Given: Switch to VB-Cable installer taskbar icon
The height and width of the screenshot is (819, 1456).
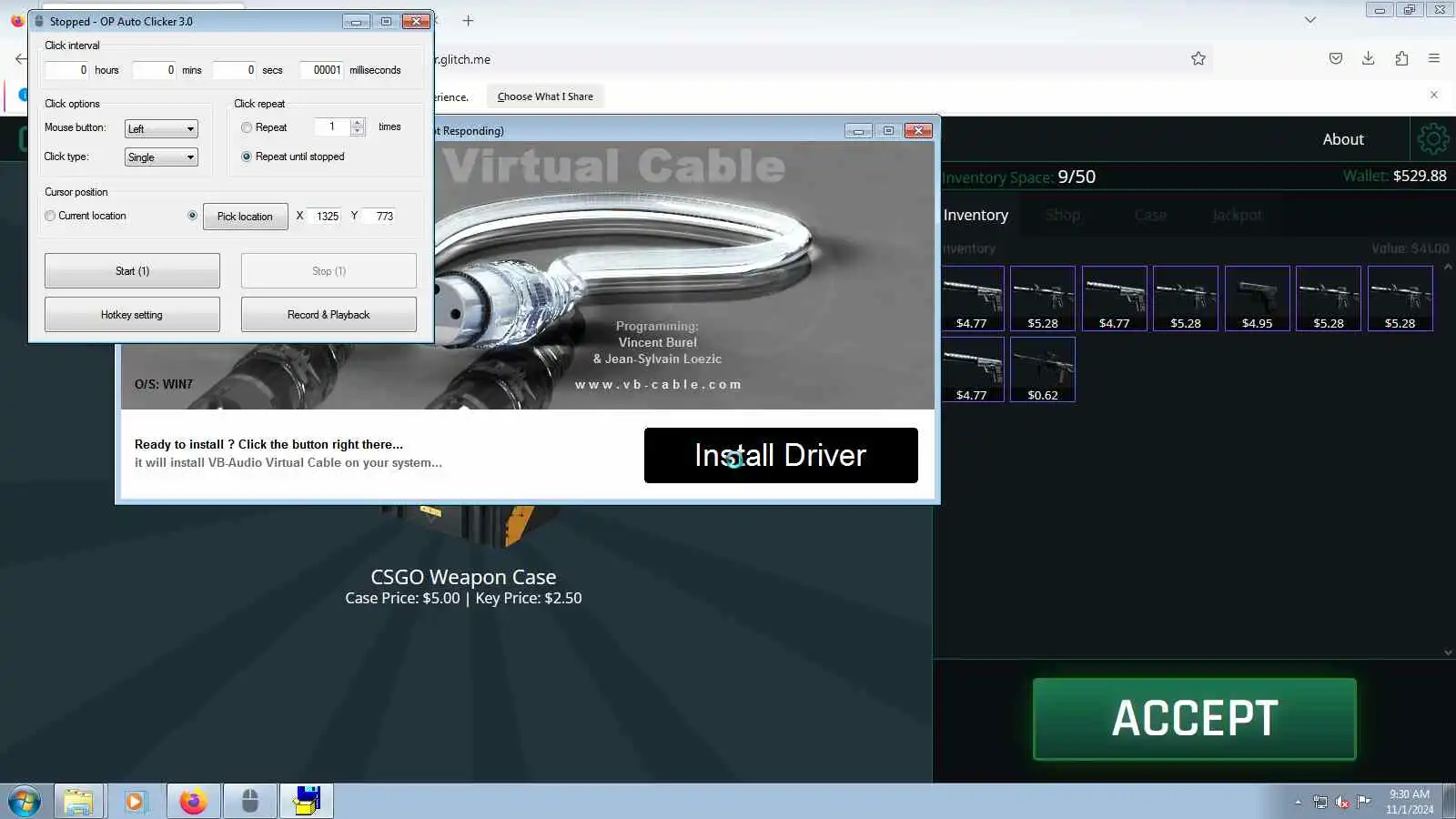Looking at the screenshot, I should click(307, 802).
